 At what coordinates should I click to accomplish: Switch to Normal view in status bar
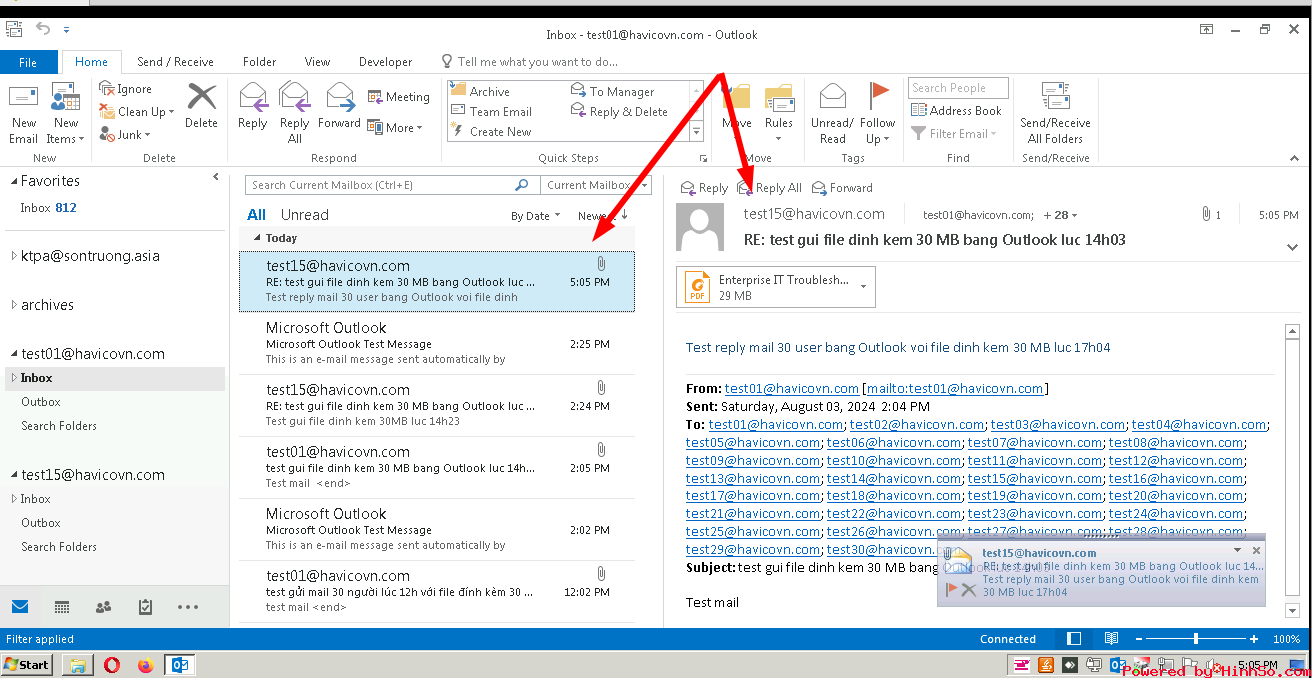click(x=1074, y=638)
